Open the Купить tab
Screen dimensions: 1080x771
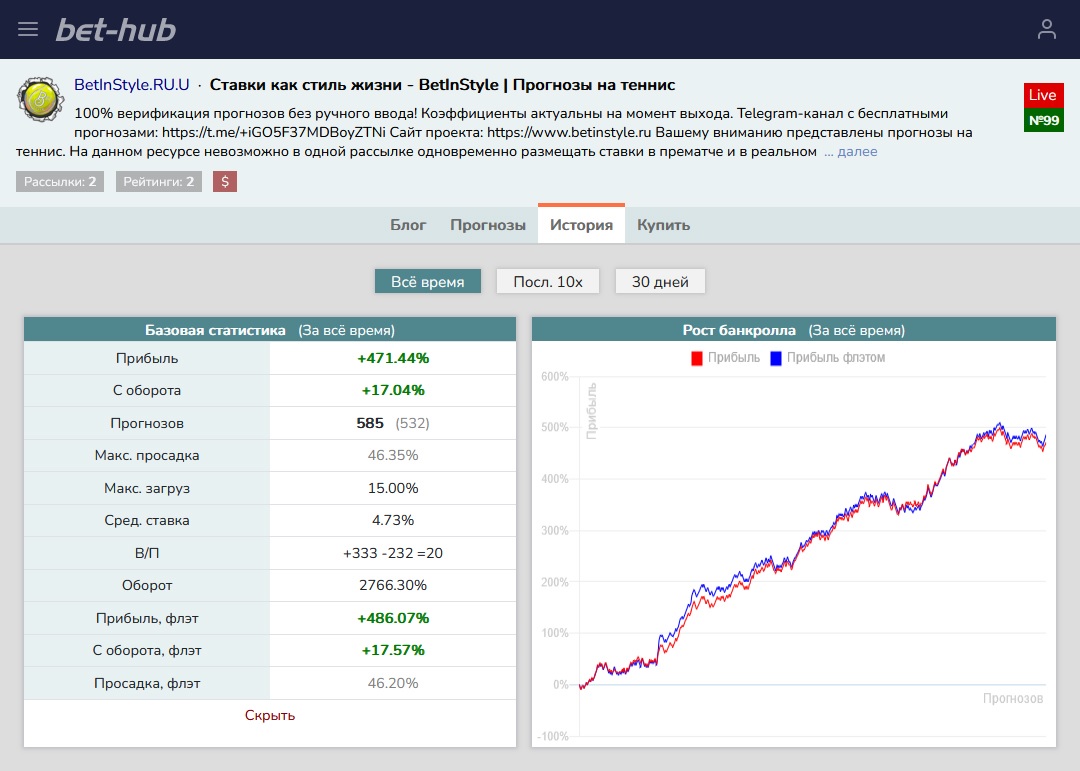pos(663,225)
